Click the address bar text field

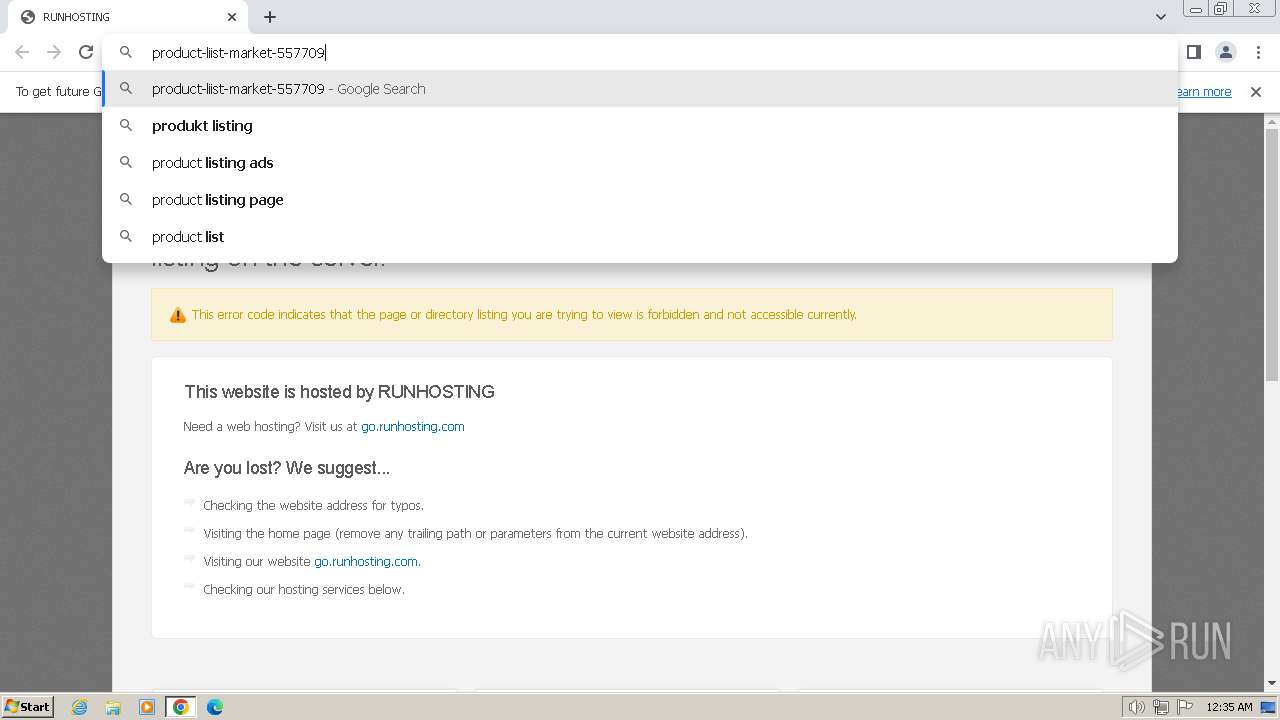point(640,53)
